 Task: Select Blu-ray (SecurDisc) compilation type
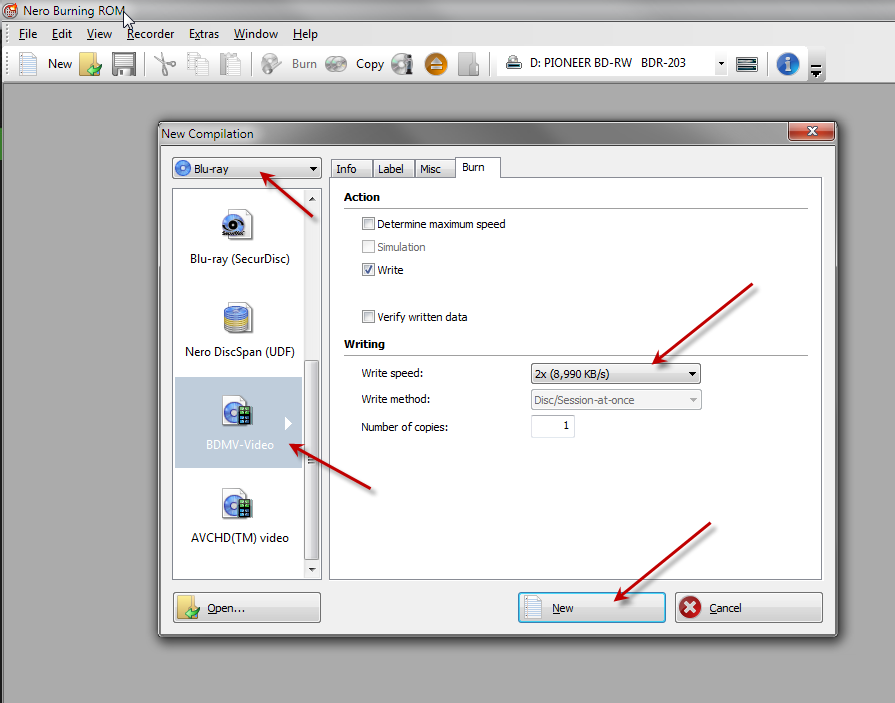tap(239, 239)
